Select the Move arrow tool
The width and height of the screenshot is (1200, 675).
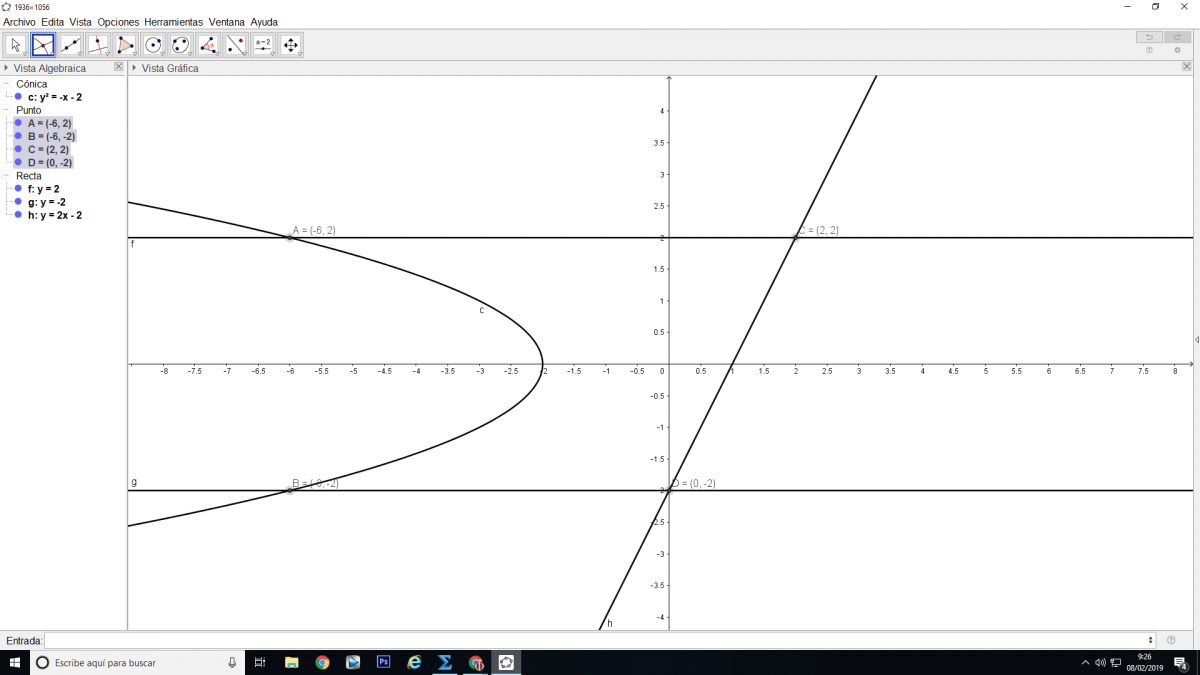(x=16, y=45)
